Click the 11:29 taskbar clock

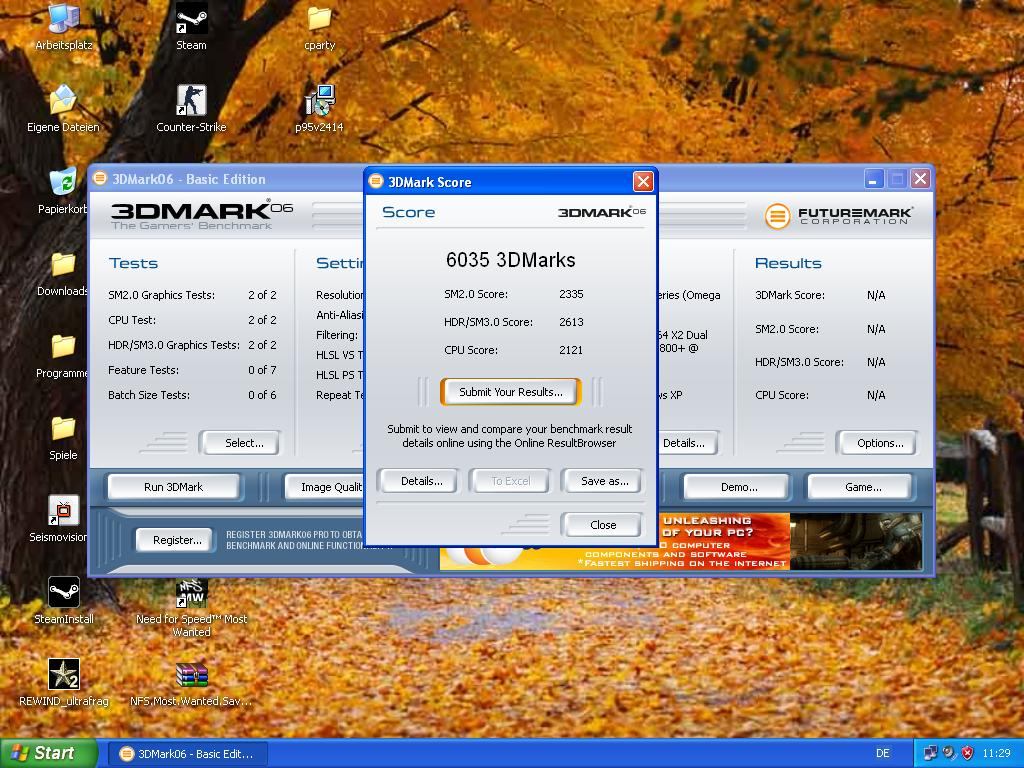(996, 753)
